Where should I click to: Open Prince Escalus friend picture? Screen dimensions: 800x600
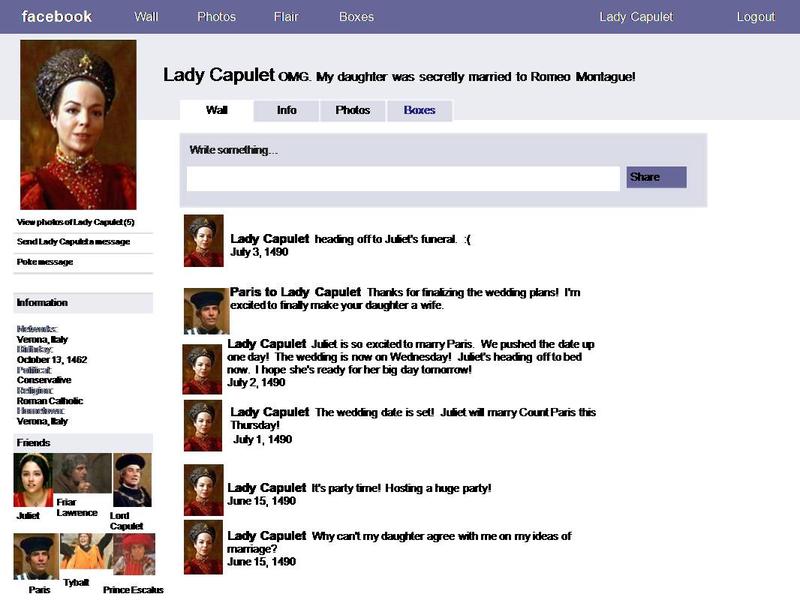click(134, 555)
